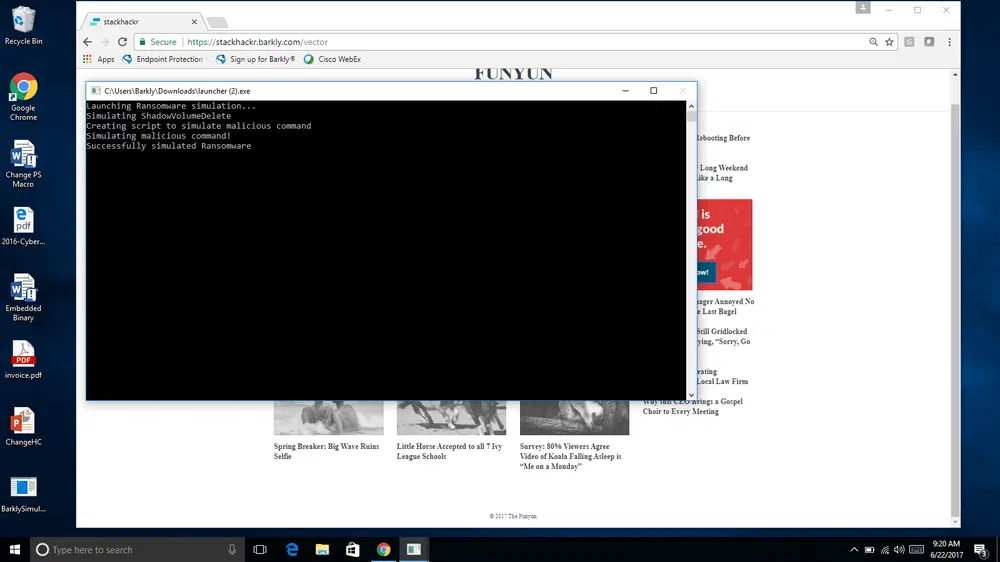Click the Cortana microphone icon
The height and width of the screenshot is (562, 1000).
point(232,549)
